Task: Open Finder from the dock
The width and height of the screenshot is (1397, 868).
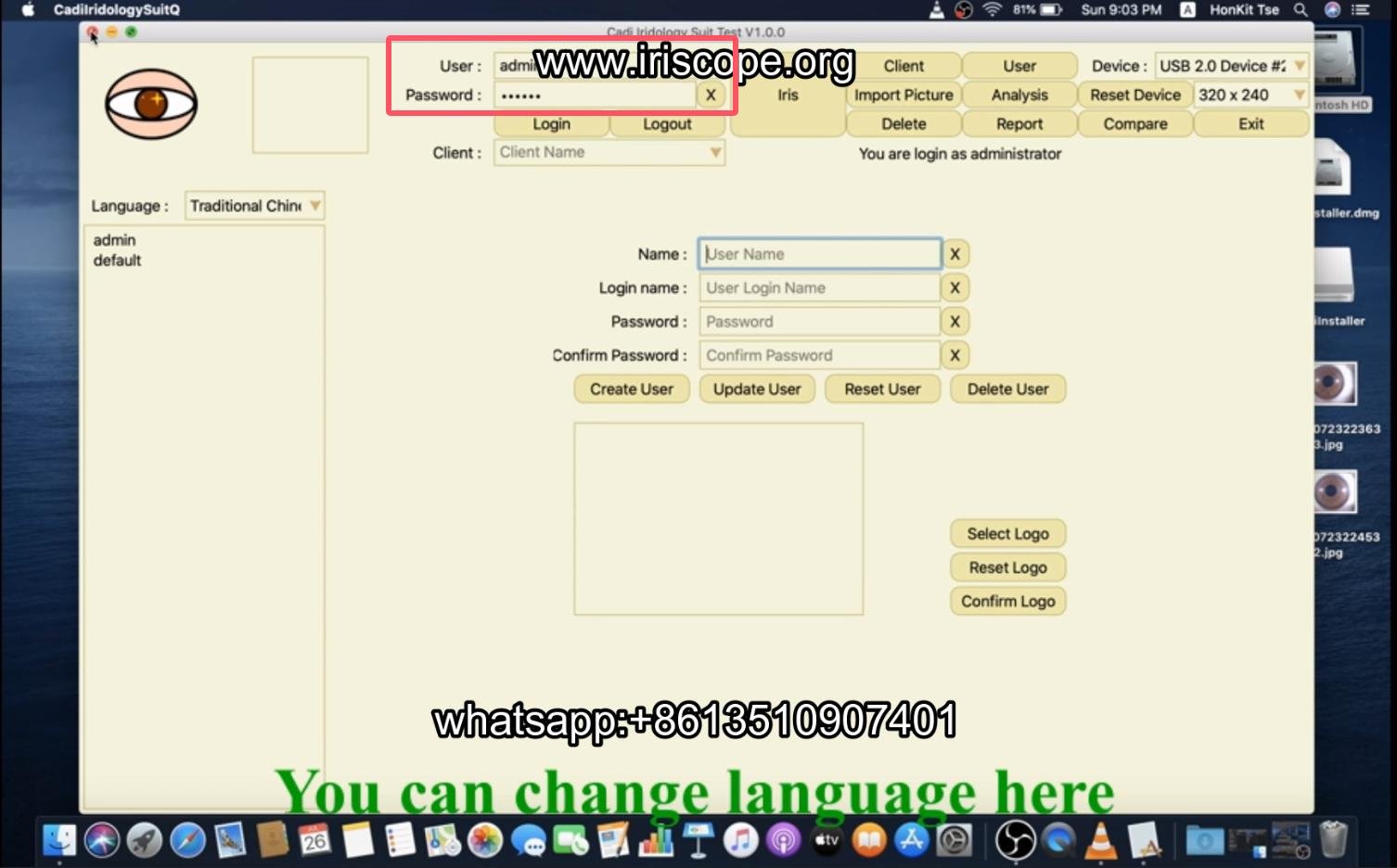Action: pos(59,840)
